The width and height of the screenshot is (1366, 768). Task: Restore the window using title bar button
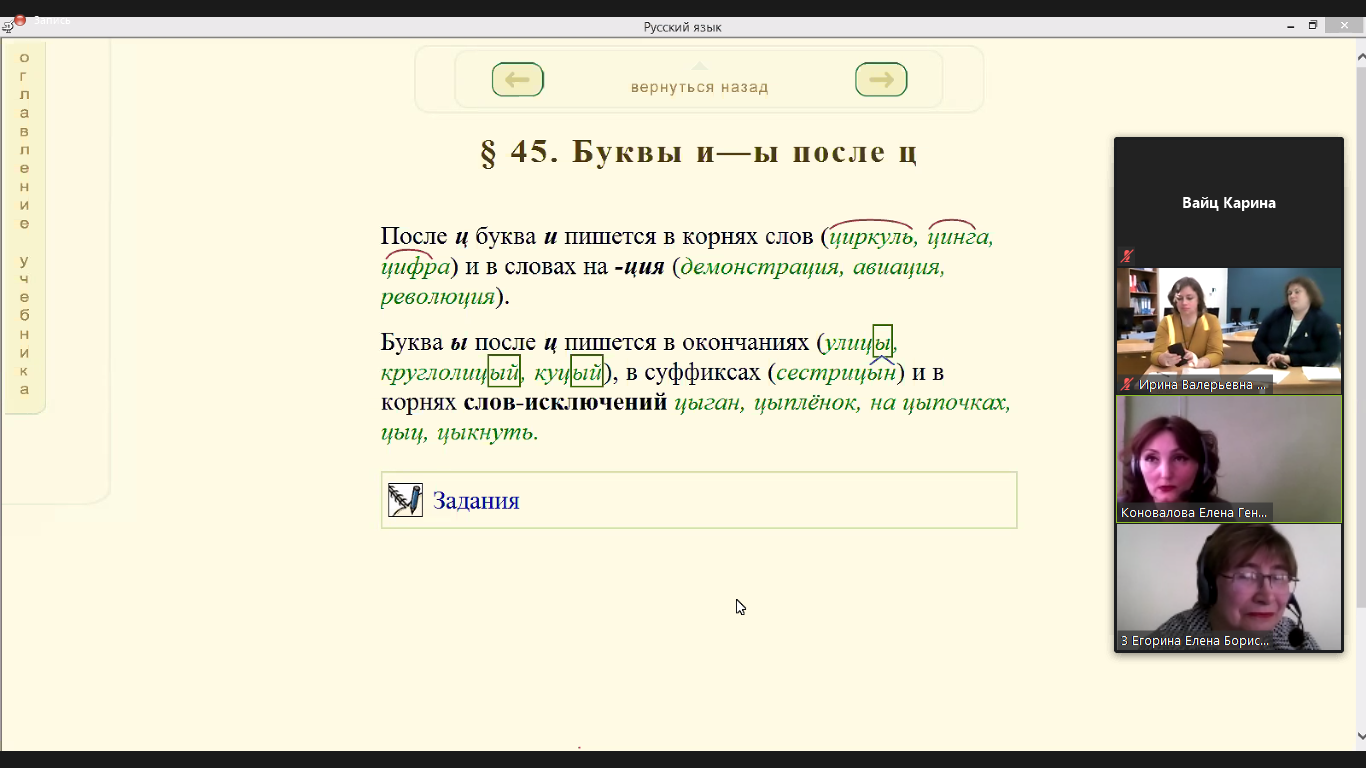1313,25
